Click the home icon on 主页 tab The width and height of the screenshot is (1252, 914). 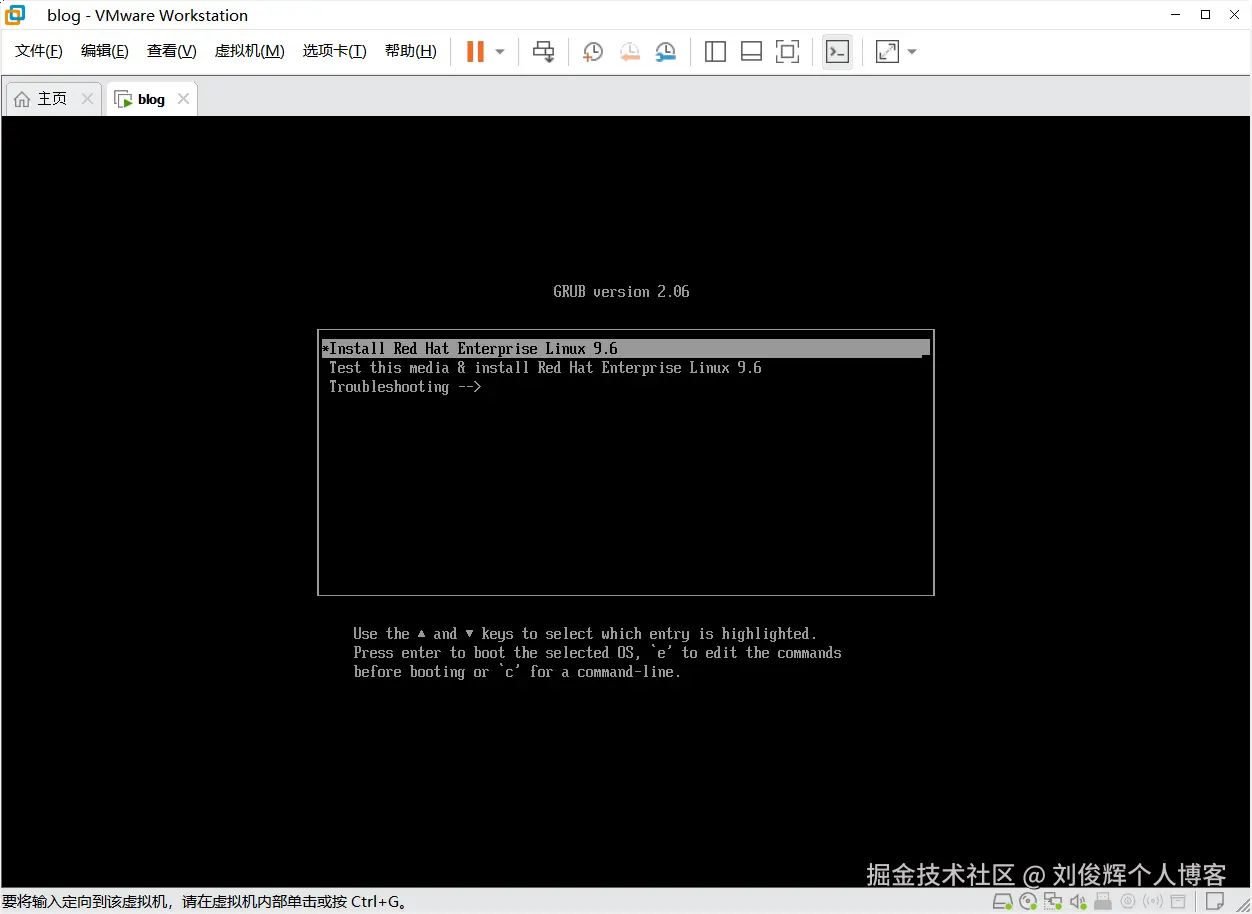[x=22, y=99]
